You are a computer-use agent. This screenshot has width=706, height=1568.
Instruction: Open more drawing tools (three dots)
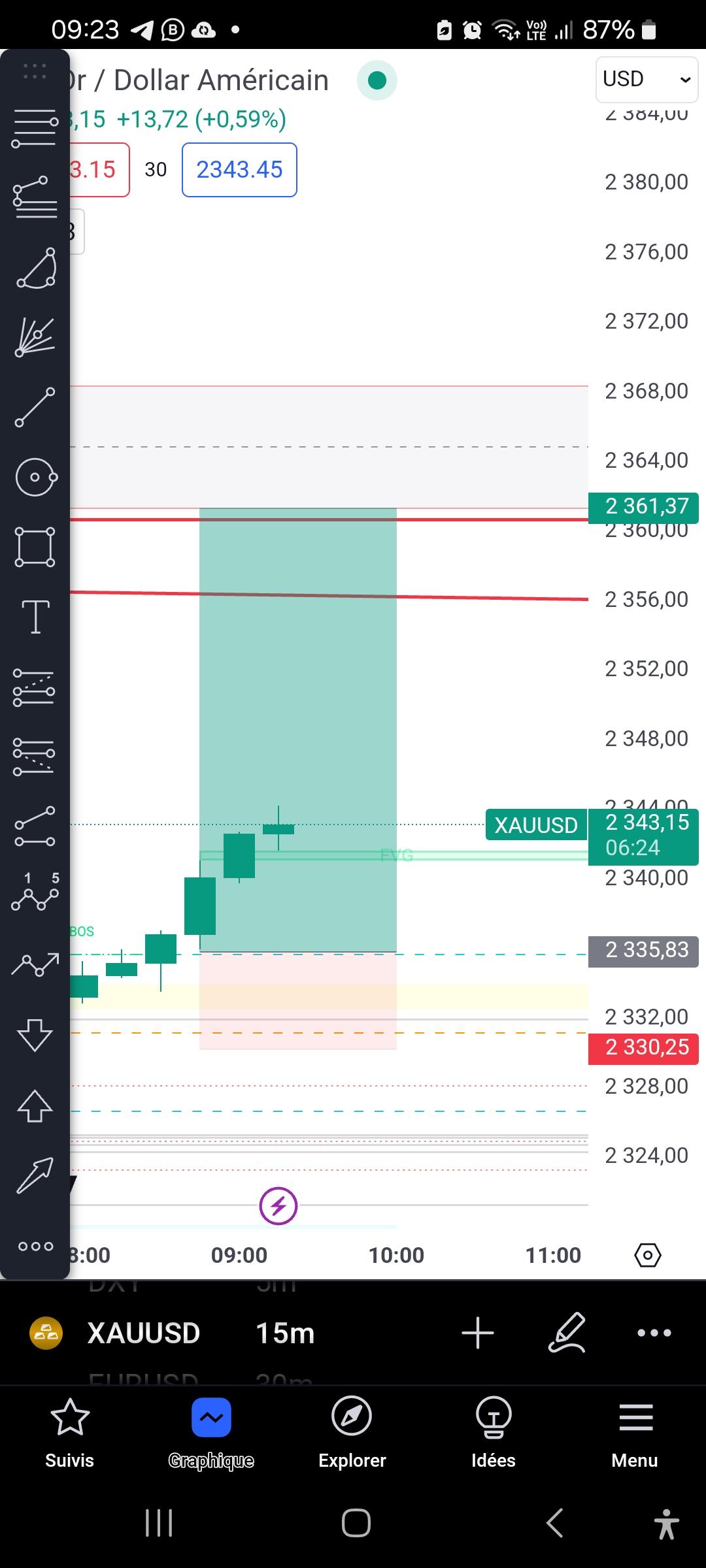(35, 1246)
